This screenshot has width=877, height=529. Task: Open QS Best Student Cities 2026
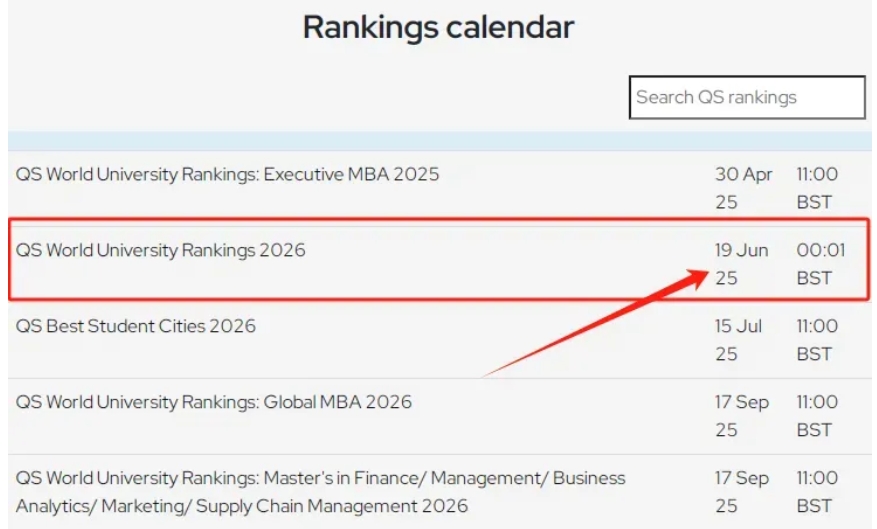(136, 326)
